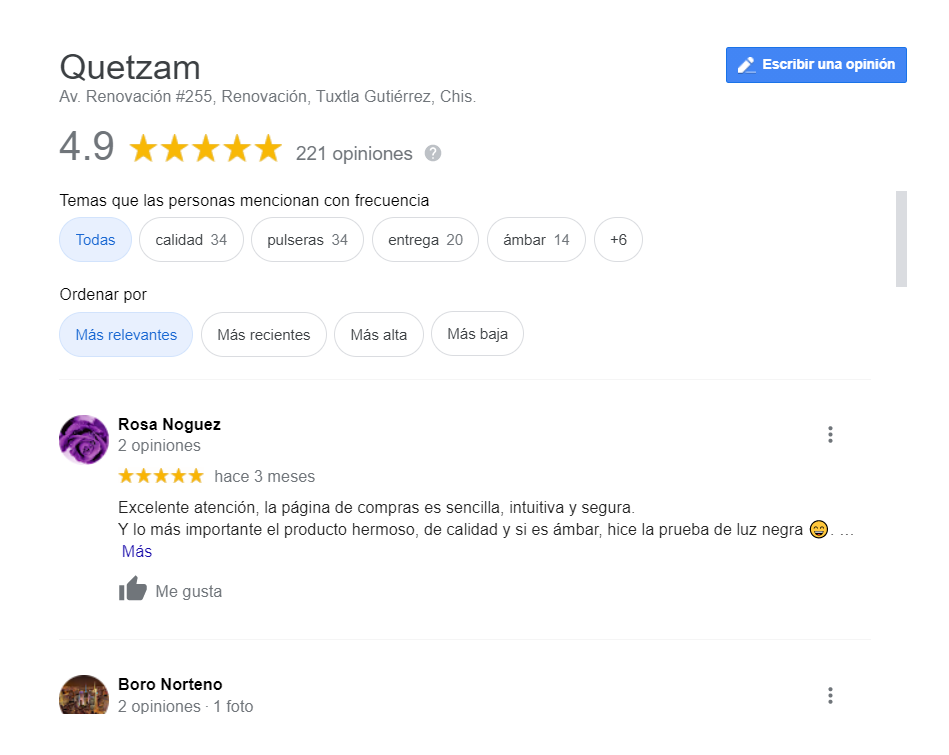Open the three-dot menu for Rosa Noguez's review
The height and width of the screenshot is (755, 949).
point(830,435)
